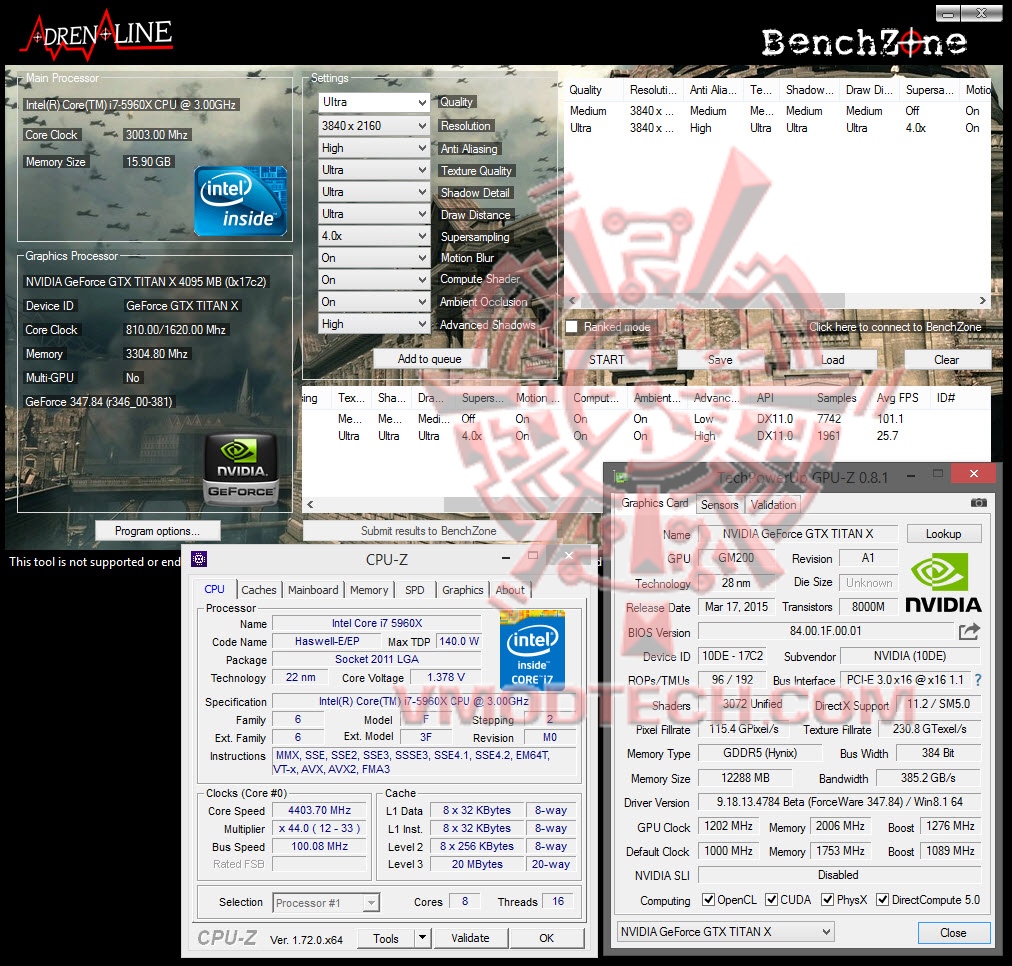
Task: Click the Intel inside Core i7 badge in CPU-Z
Action: [x=532, y=649]
